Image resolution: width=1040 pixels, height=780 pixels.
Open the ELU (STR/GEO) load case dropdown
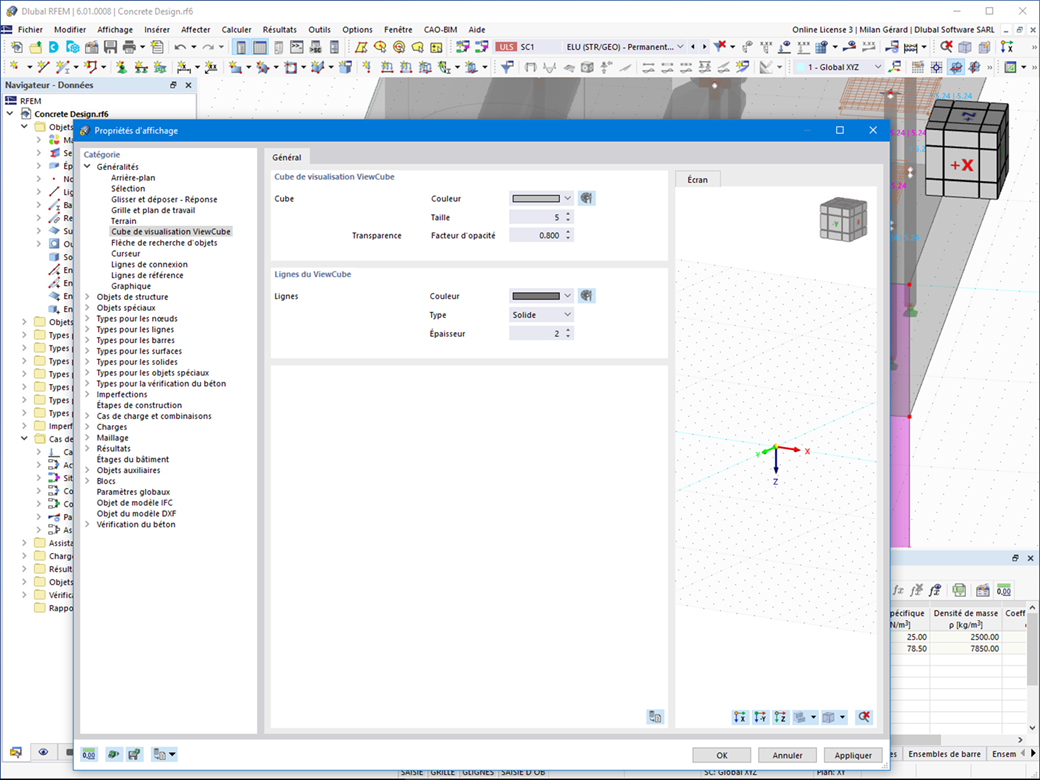point(623,47)
